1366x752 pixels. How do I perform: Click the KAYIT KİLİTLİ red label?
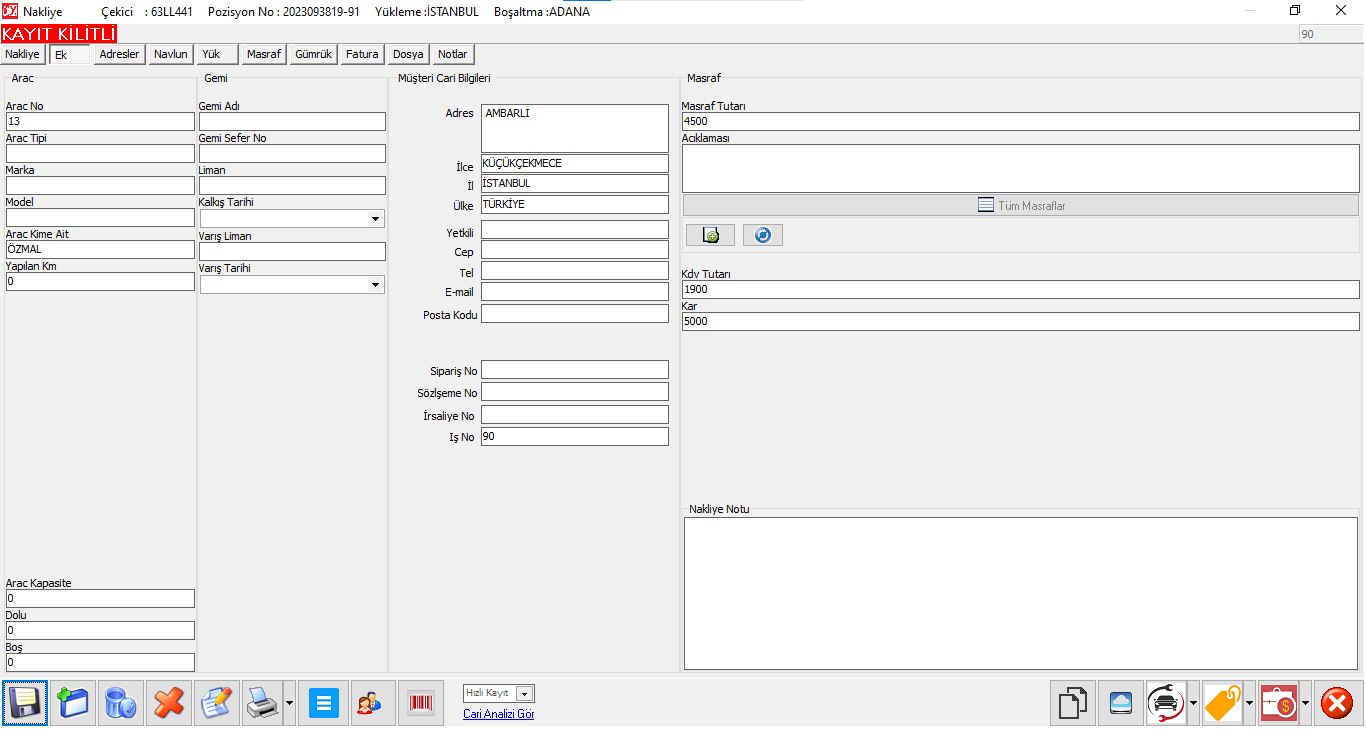[x=59, y=34]
